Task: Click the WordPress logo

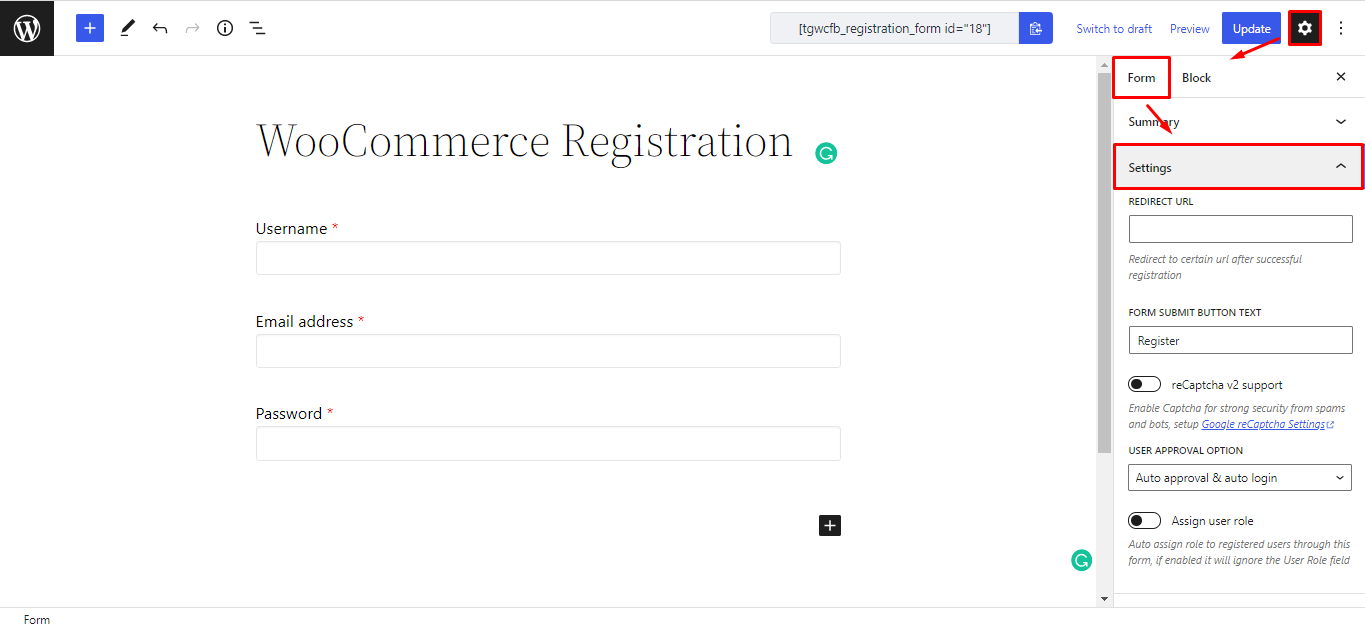Action: [26, 27]
